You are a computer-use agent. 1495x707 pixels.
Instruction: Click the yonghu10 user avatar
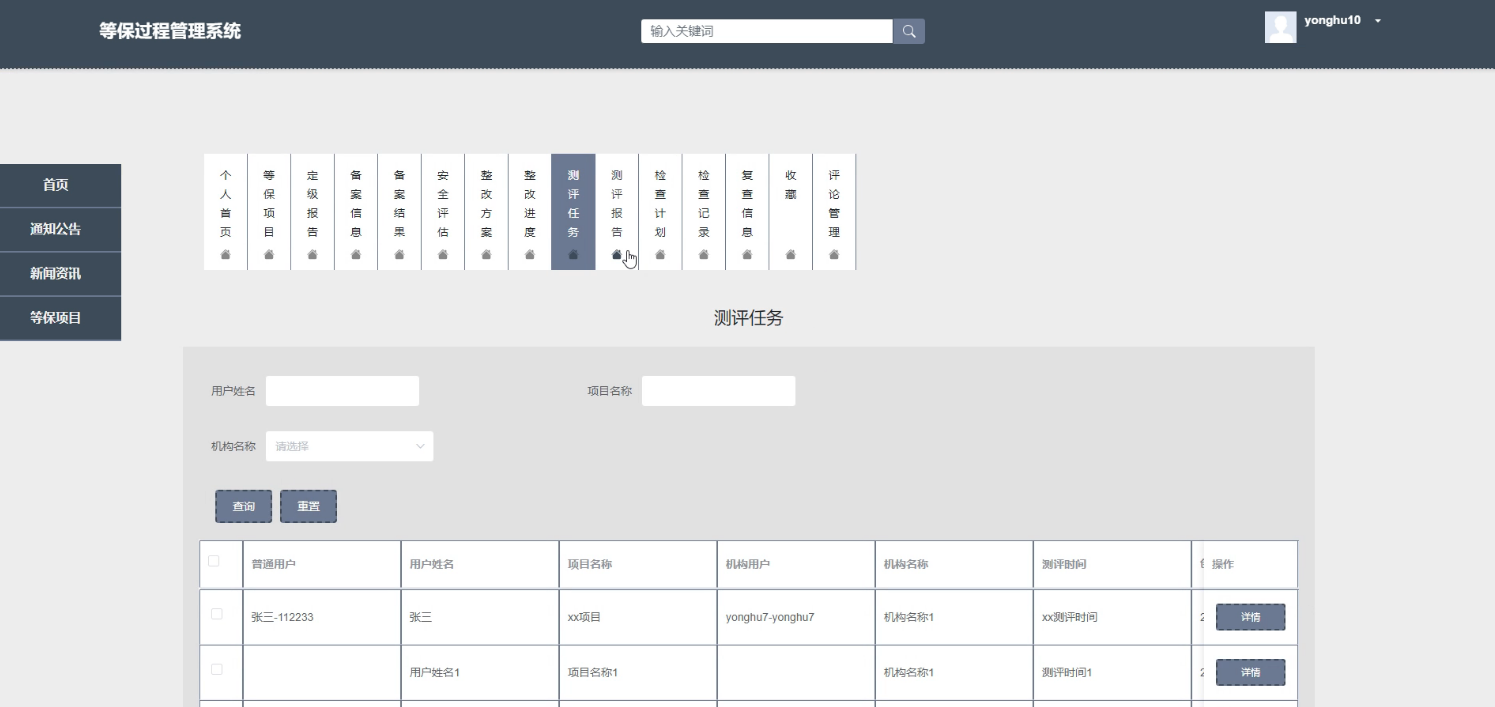[x=1280, y=27]
